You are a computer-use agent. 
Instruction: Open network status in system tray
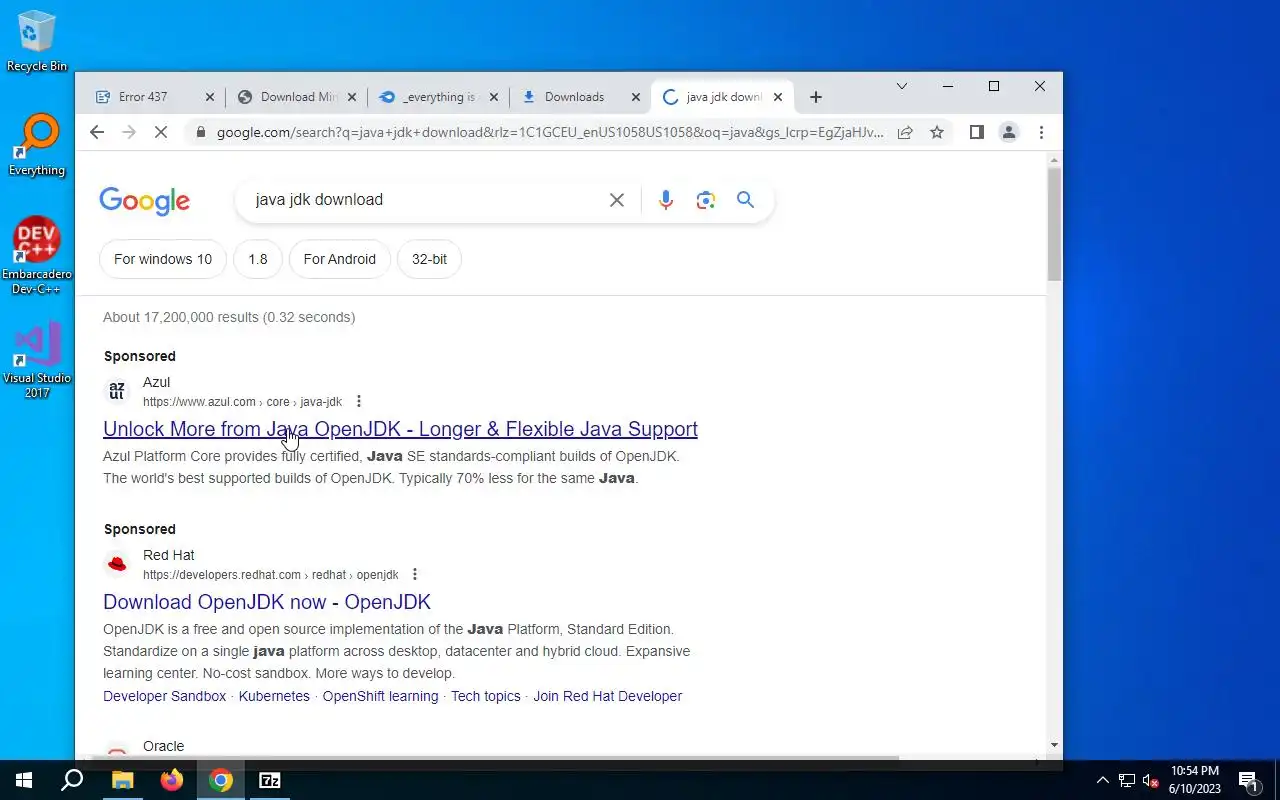1127,781
